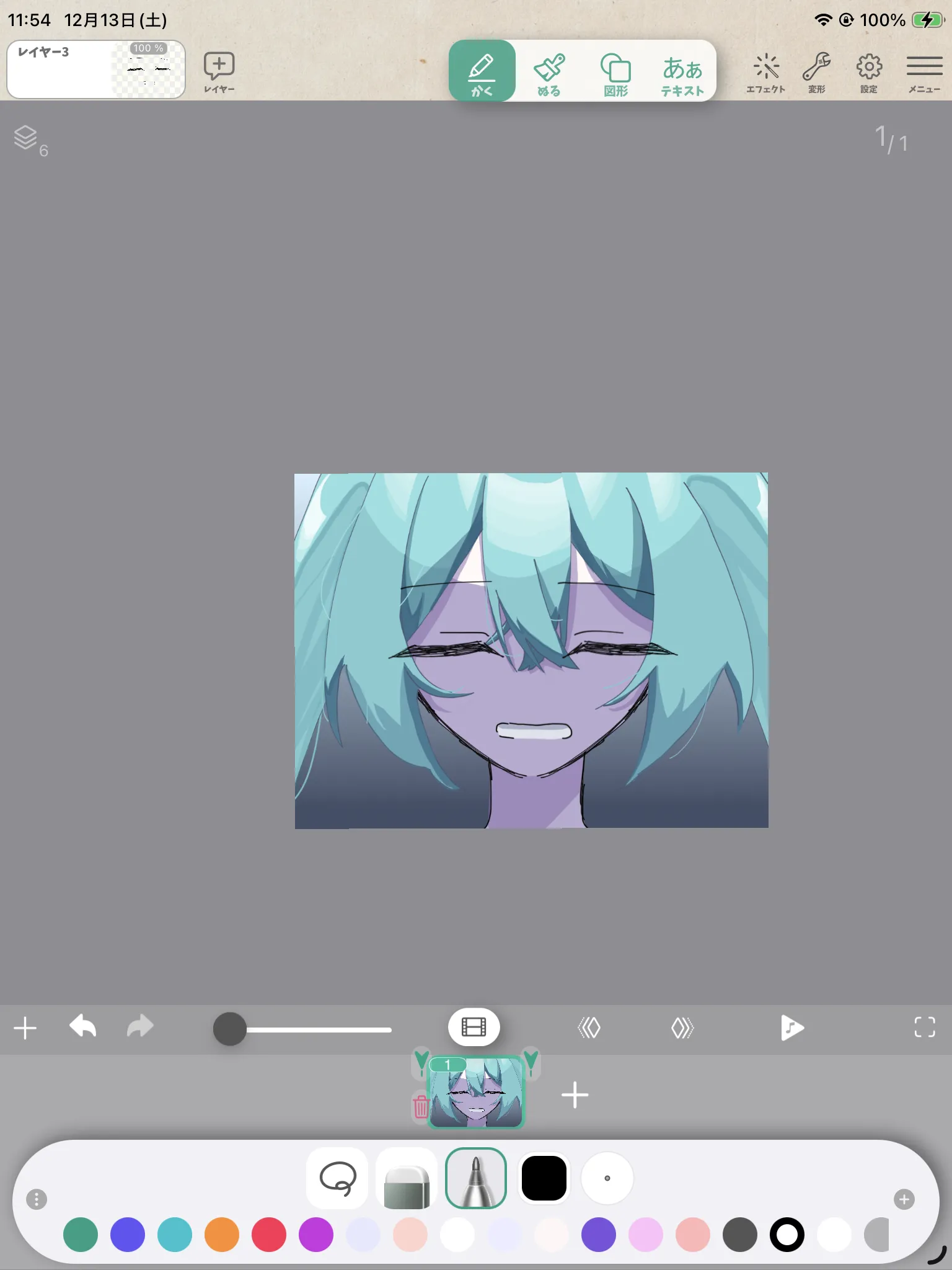The image size is (952, 1270).
Task: Open the 設定 settings gear
Action: (x=869, y=73)
